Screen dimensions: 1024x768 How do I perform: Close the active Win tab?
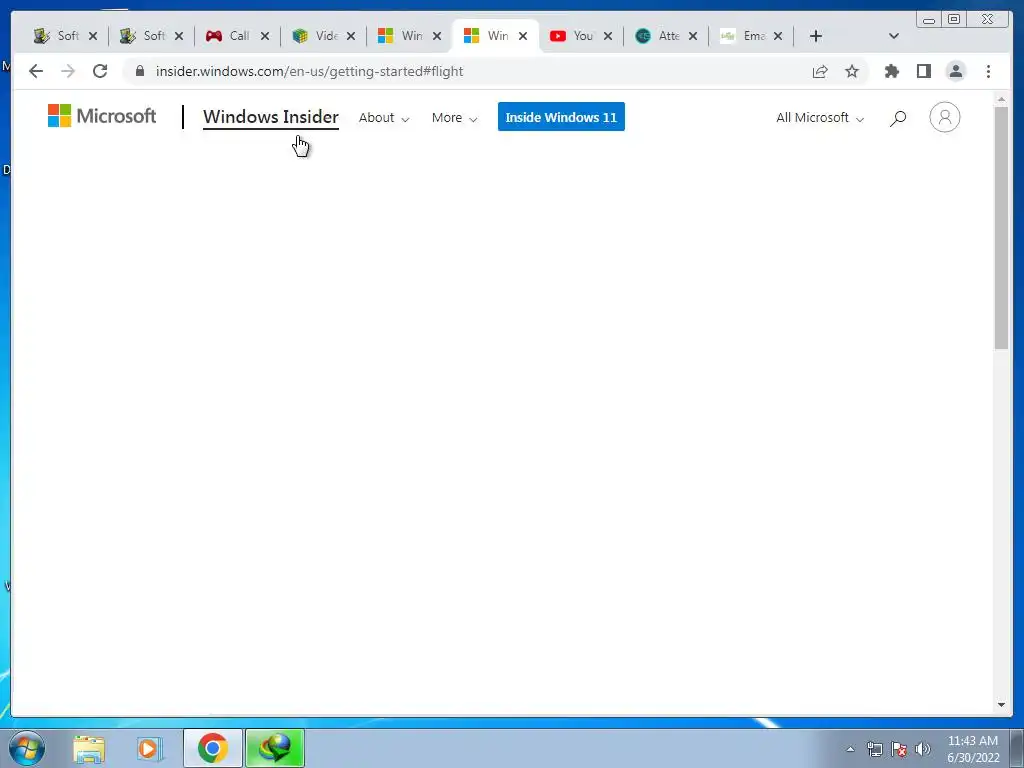(x=522, y=37)
